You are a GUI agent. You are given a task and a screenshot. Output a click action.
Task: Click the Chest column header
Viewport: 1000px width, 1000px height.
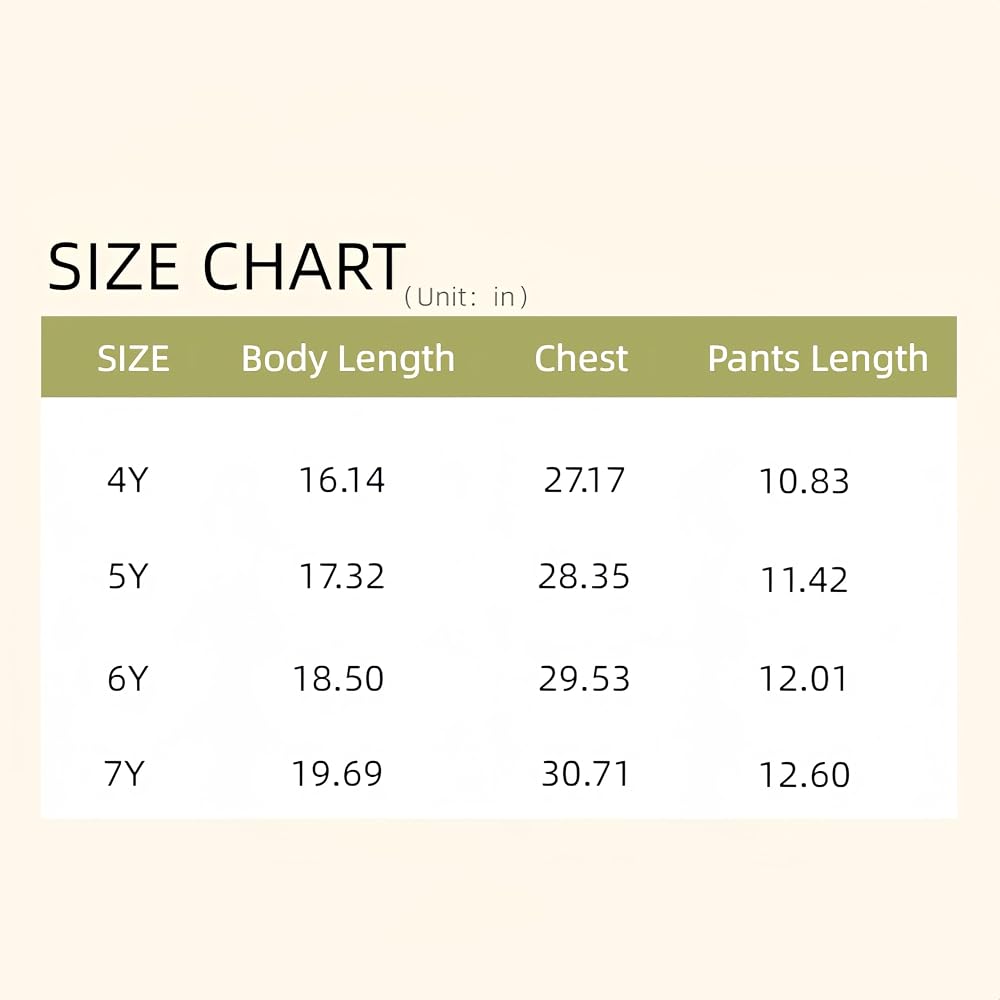[581, 358]
